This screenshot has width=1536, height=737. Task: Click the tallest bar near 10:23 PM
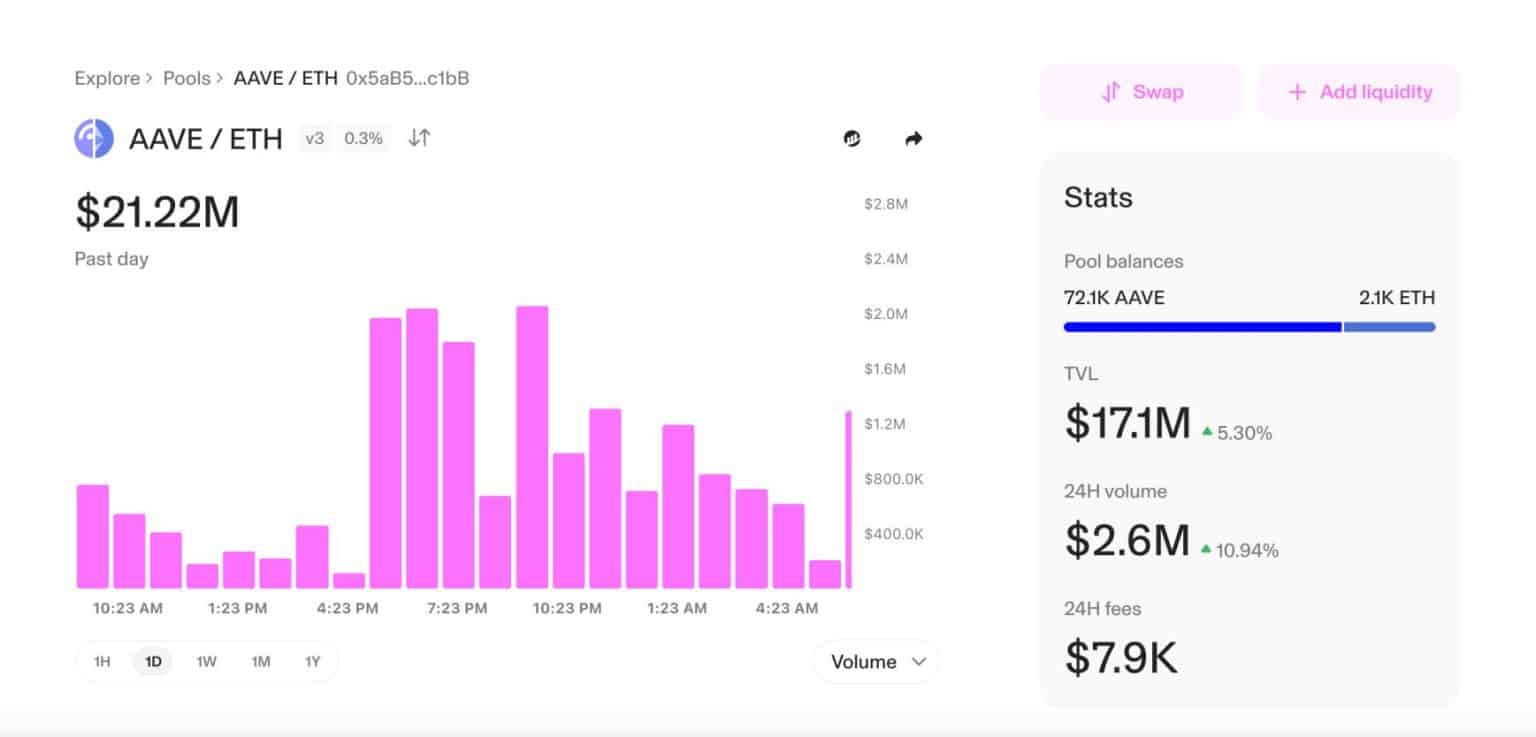pos(532,447)
